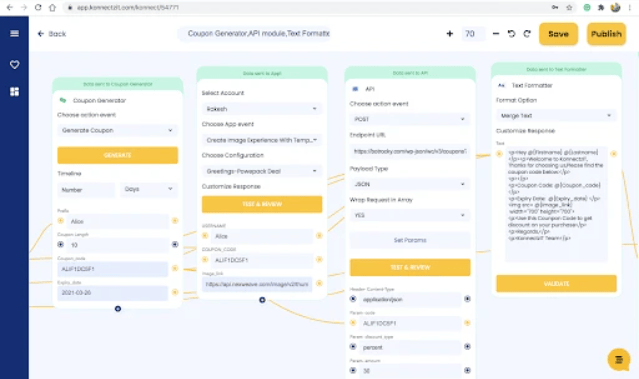The height and width of the screenshot is (379, 639).
Task: Click right connector of Text Formatter text box
Action: coord(613,154)
